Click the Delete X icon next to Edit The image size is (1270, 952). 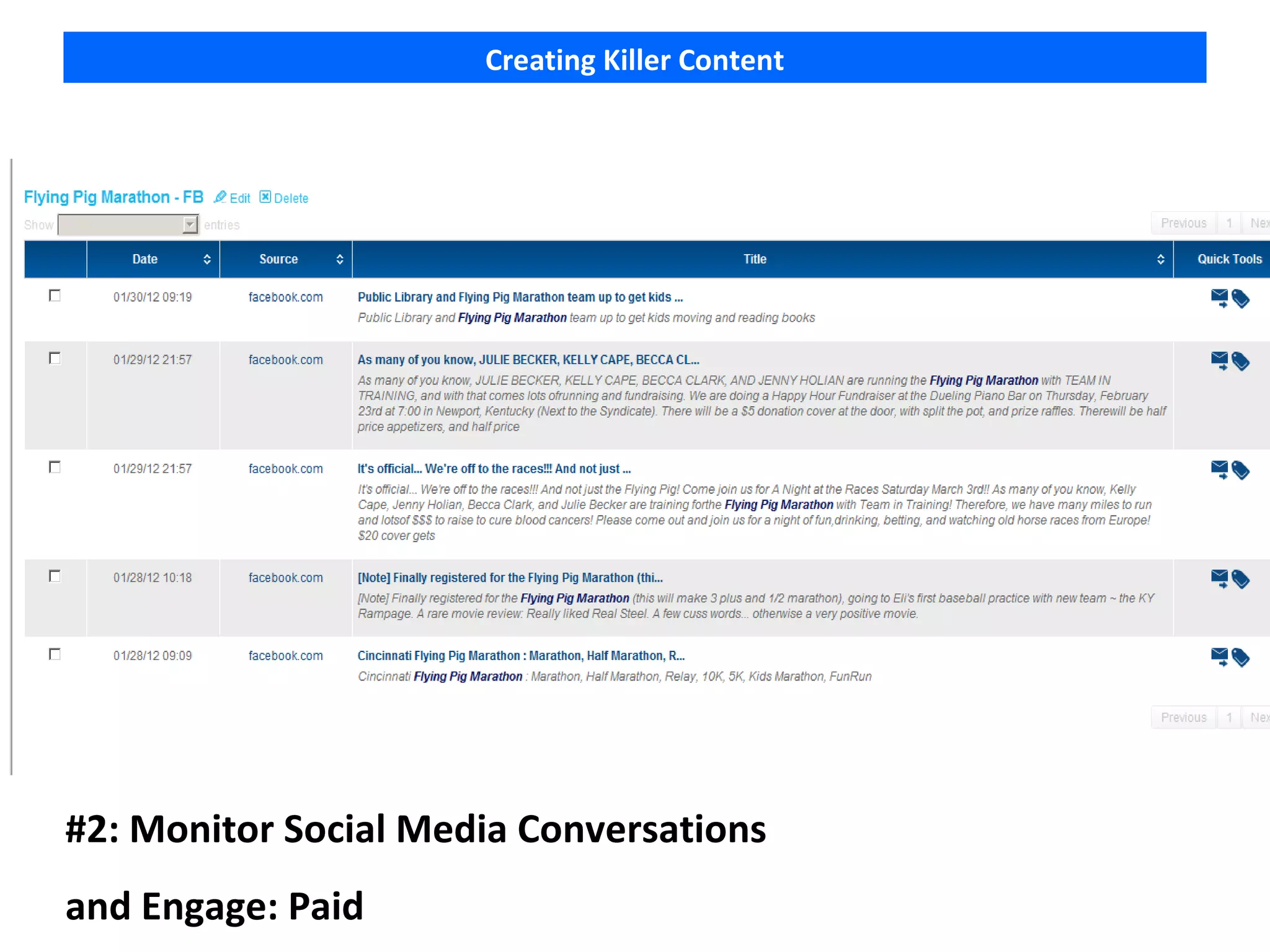[265, 196]
